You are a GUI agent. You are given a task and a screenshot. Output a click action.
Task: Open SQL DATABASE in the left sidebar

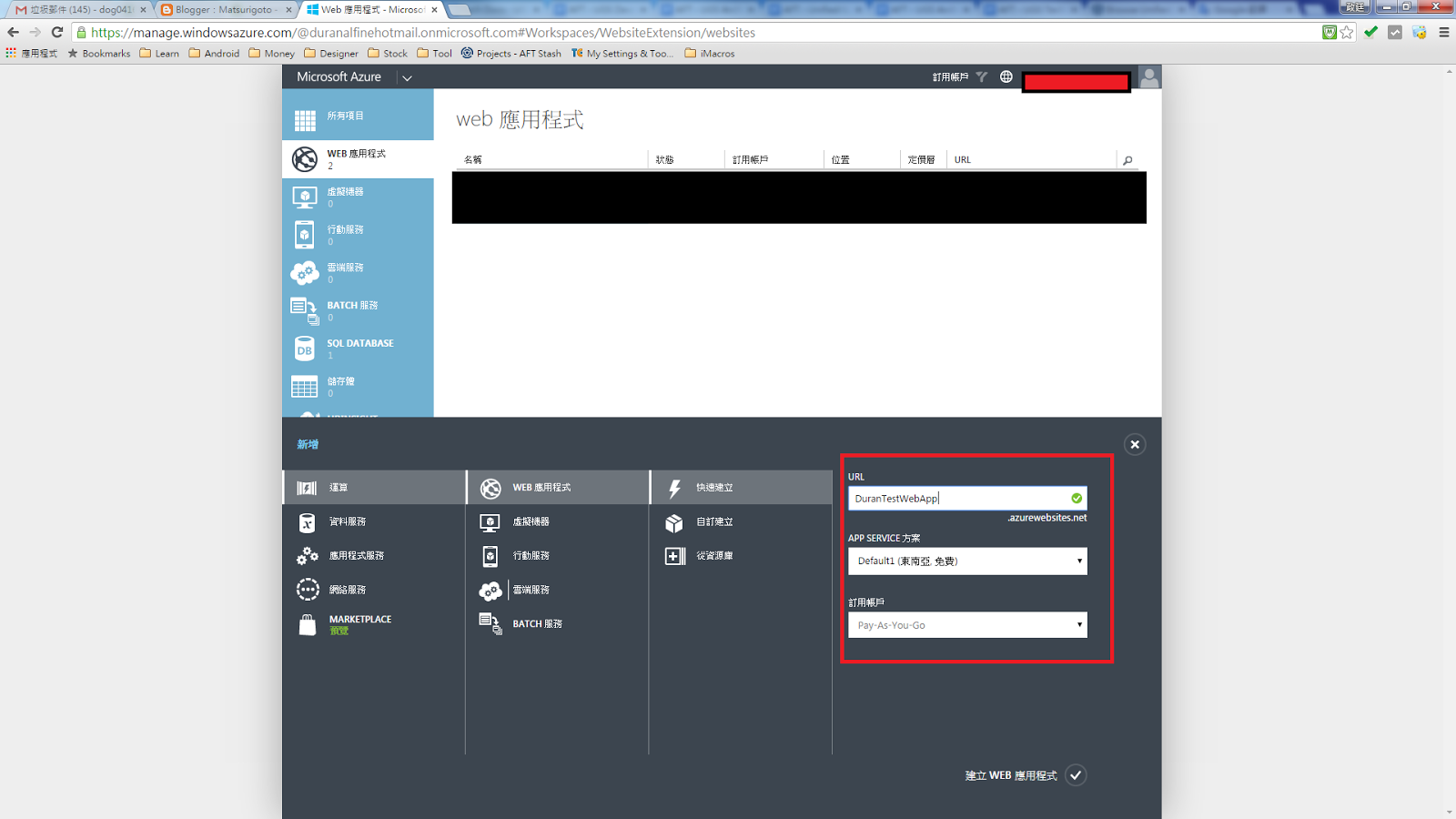358,349
